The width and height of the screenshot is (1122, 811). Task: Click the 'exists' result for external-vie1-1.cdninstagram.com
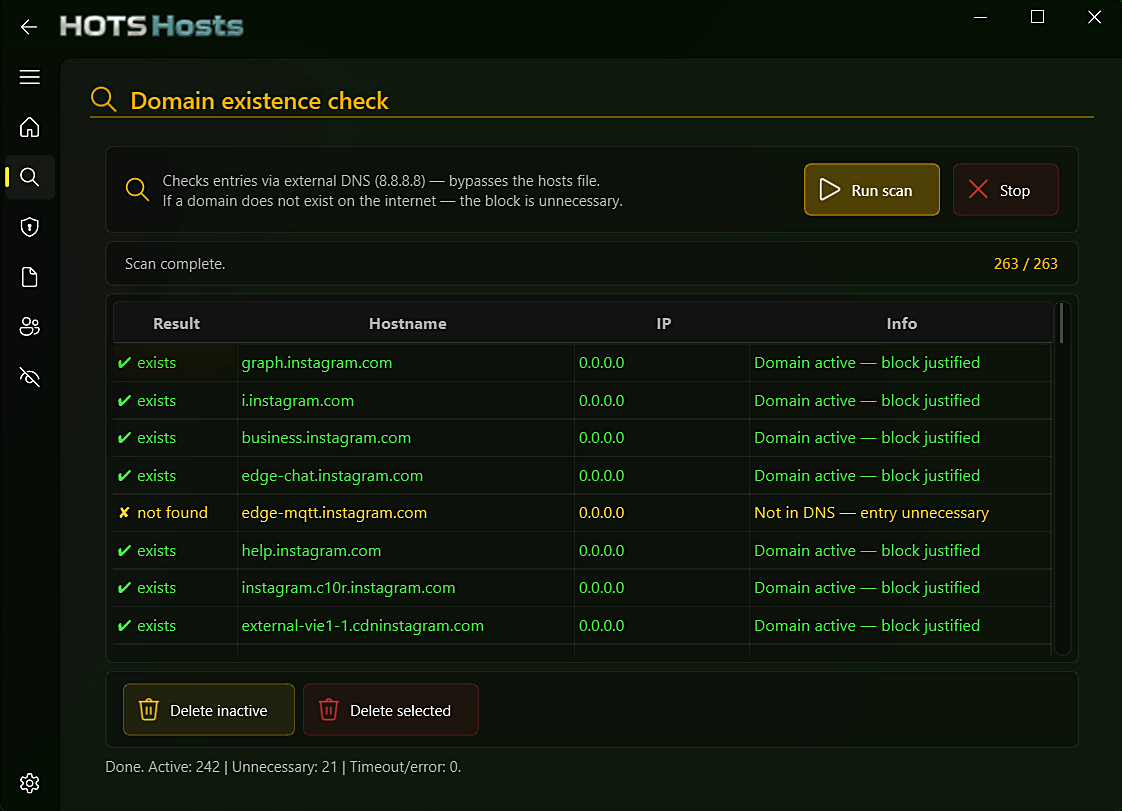coord(175,626)
